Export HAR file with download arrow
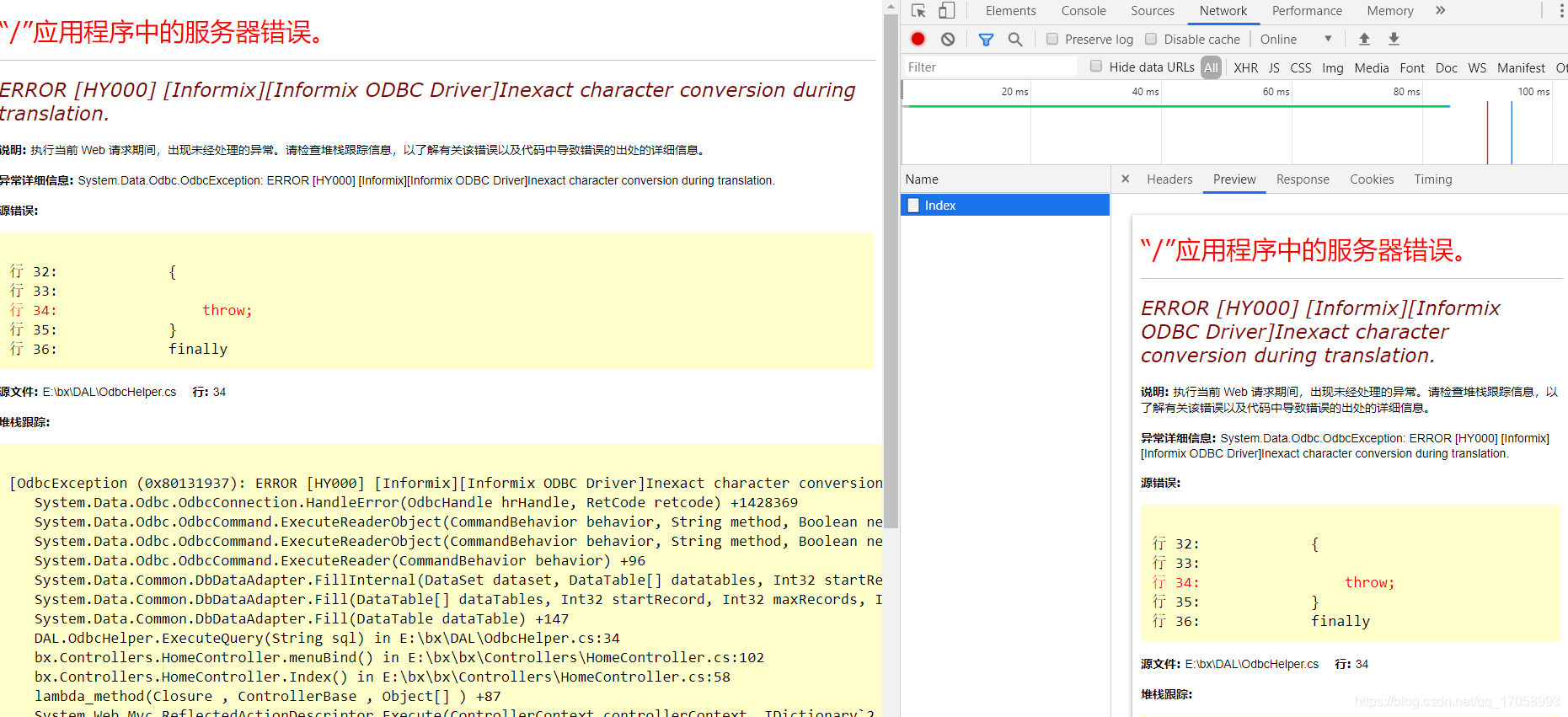 pos(1394,39)
